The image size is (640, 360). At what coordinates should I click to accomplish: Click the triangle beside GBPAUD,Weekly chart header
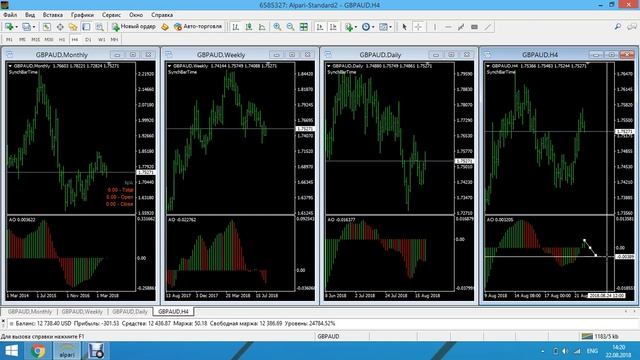coord(169,66)
